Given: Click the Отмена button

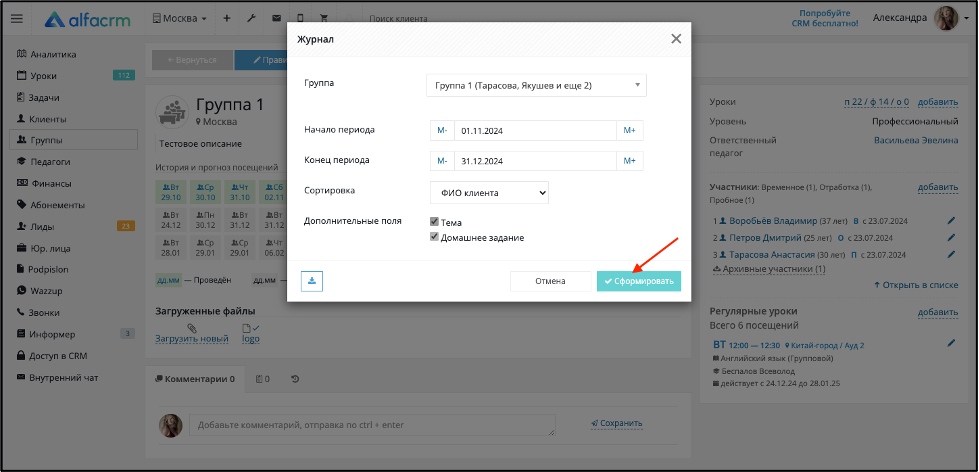Looking at the screenshot, I should tap(550, 281).
